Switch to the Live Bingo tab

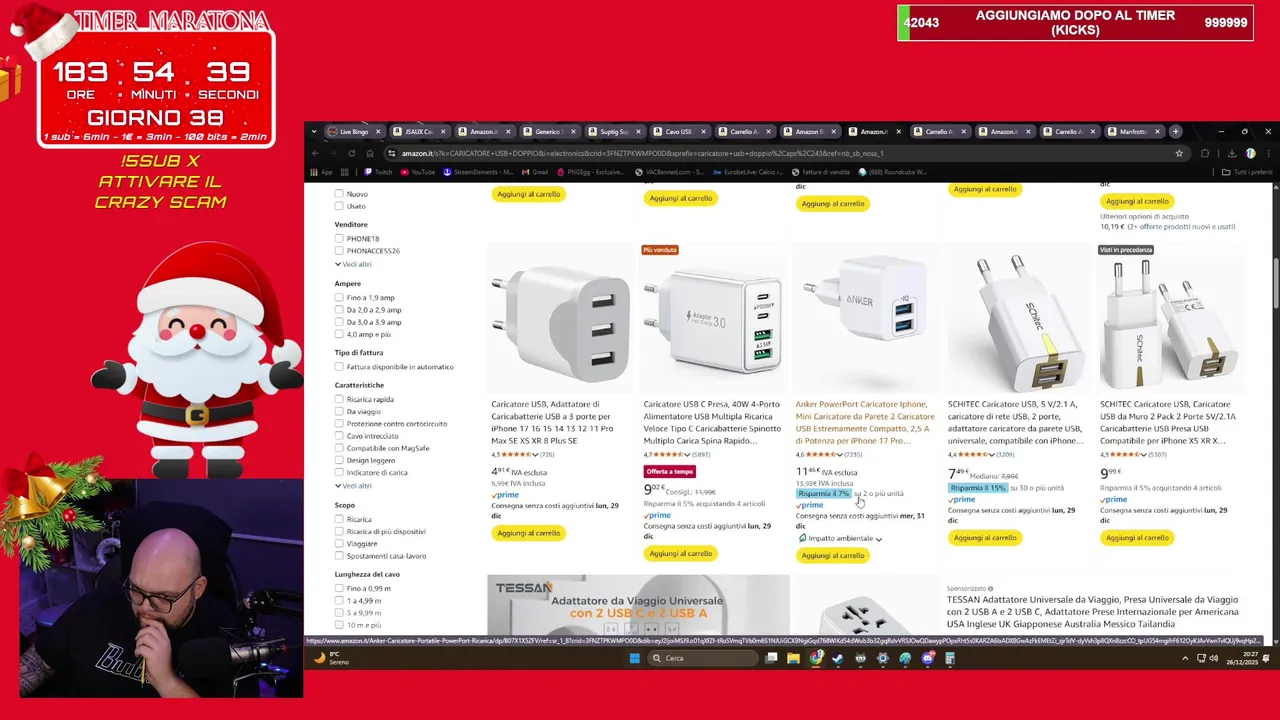(353, 131)
